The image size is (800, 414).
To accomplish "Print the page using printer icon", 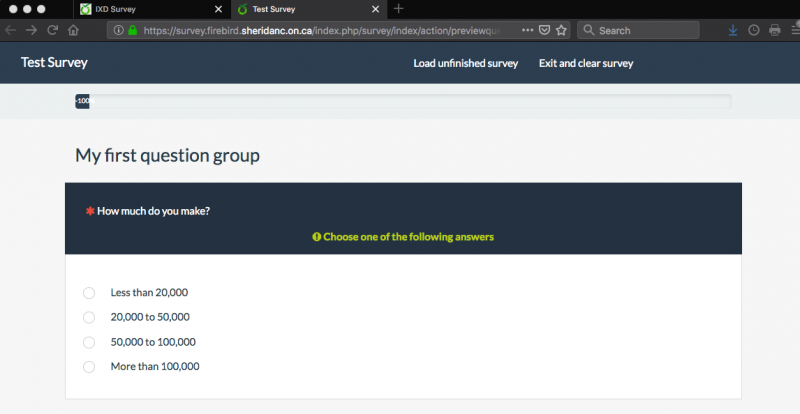I will 774,30.
